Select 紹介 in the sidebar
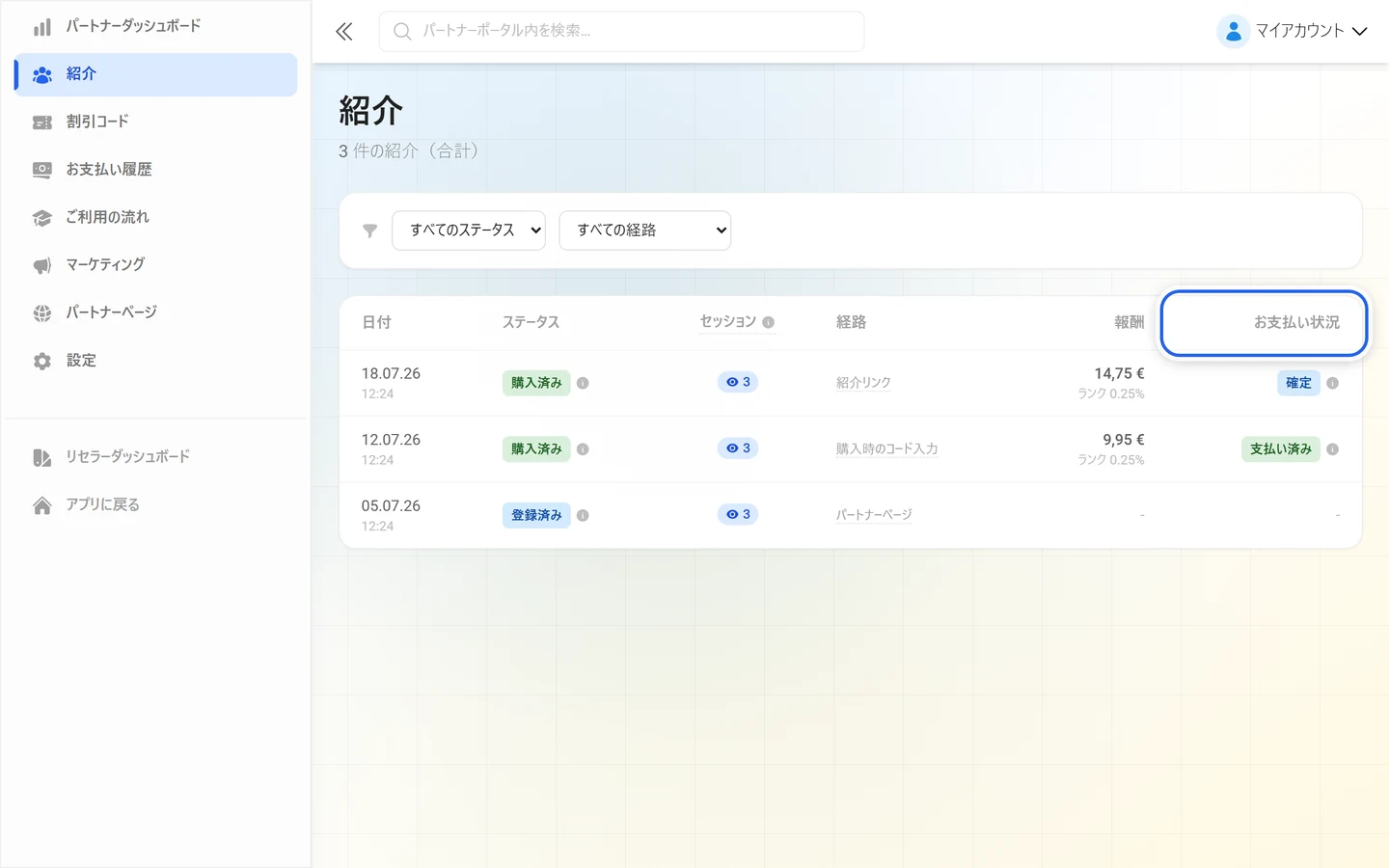 point(156,74)
